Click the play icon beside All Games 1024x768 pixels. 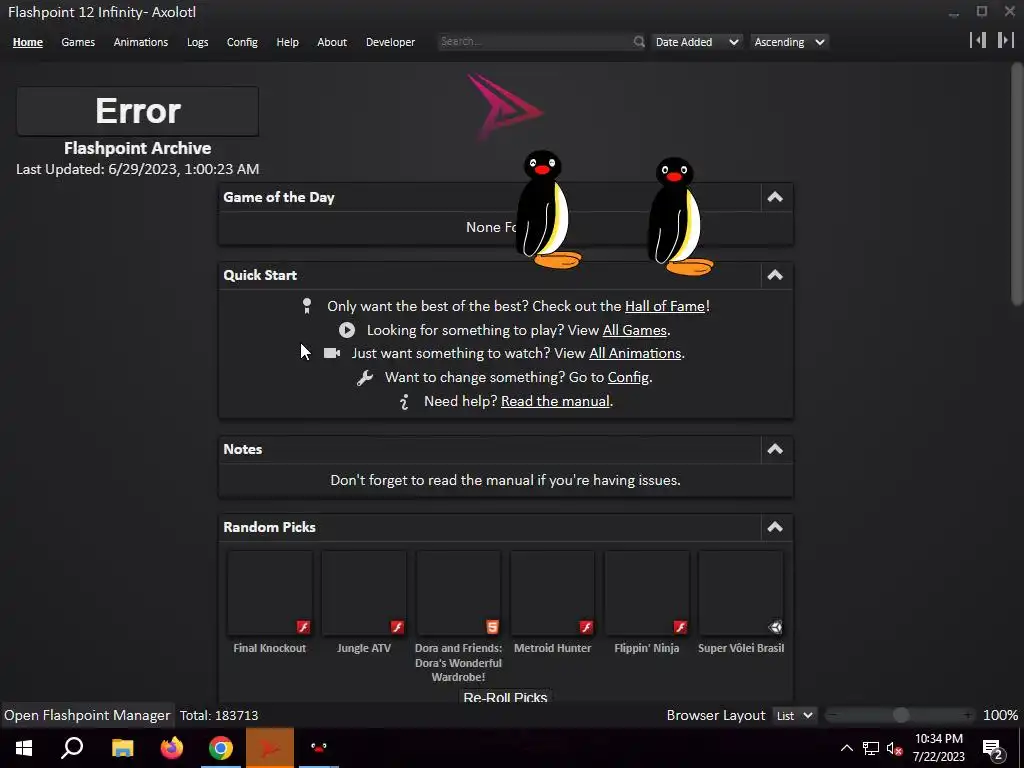[347, 330]
